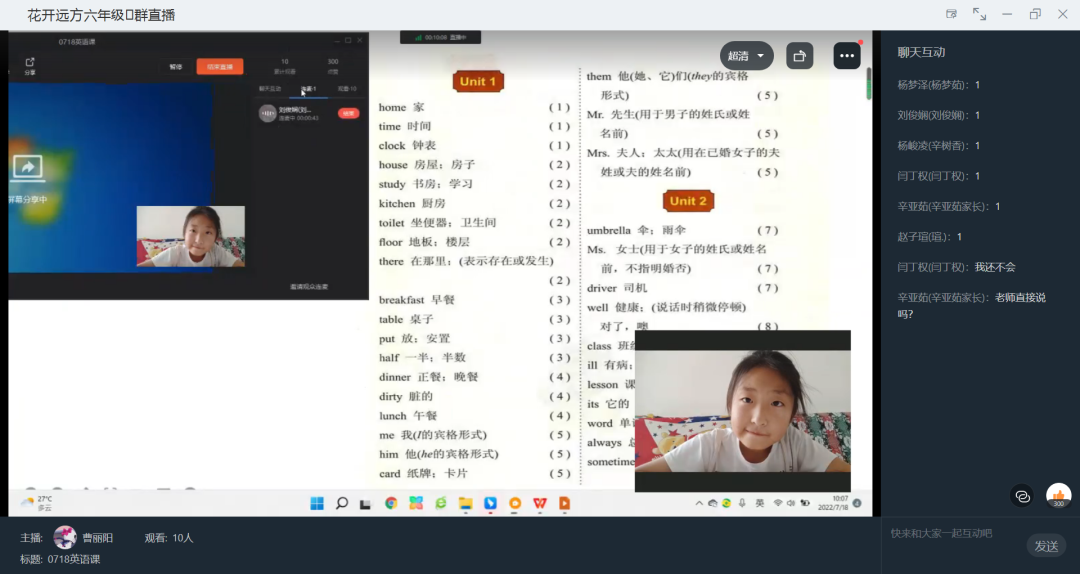The width and height of the screenshot is (1080, 574).
Task: Click the 分享 share icon in shared screen
Action: (x=30, y=65)
